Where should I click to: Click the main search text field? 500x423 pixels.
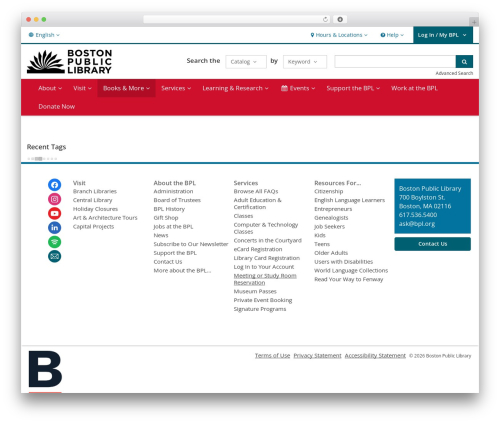[395, 62]
